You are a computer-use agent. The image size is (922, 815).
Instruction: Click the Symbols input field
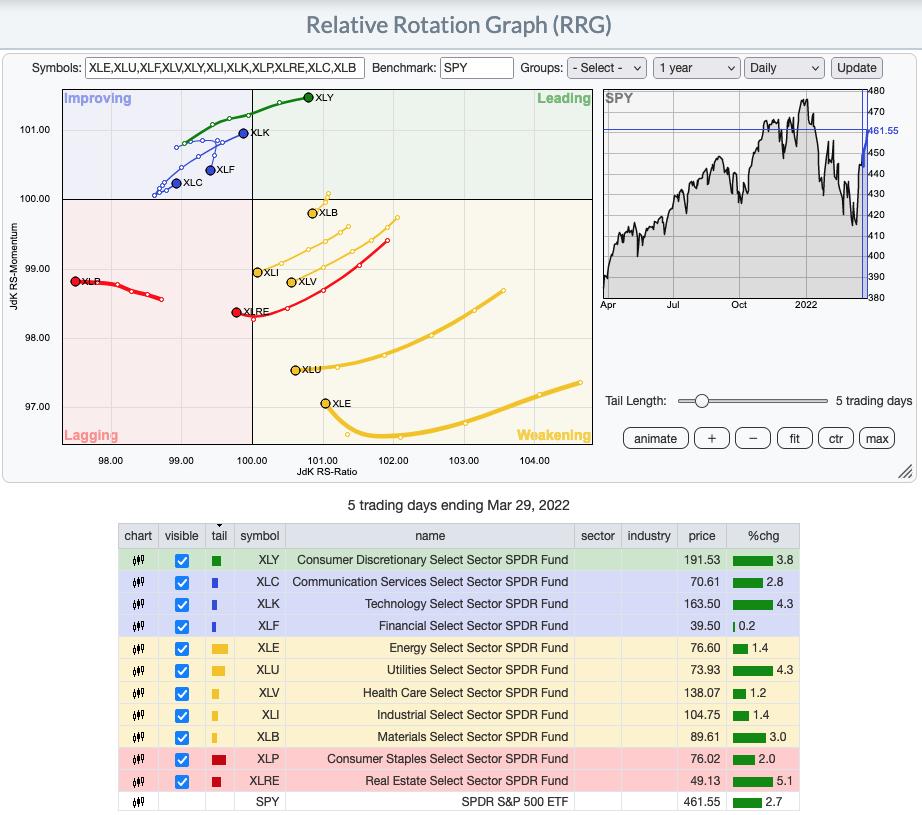tap(225, 68)
